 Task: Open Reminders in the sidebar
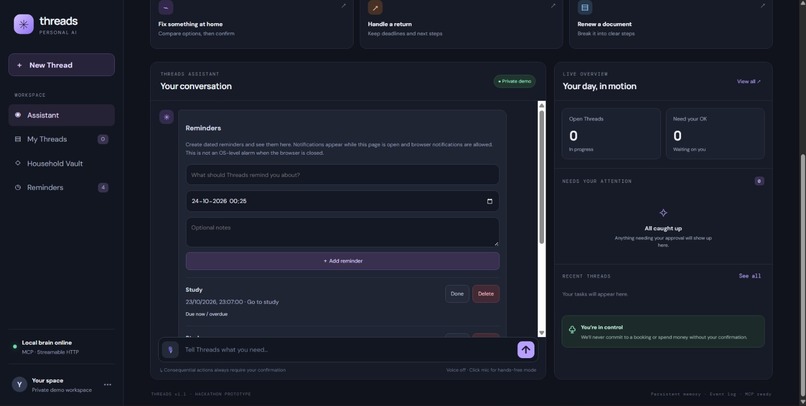[61, 188]
